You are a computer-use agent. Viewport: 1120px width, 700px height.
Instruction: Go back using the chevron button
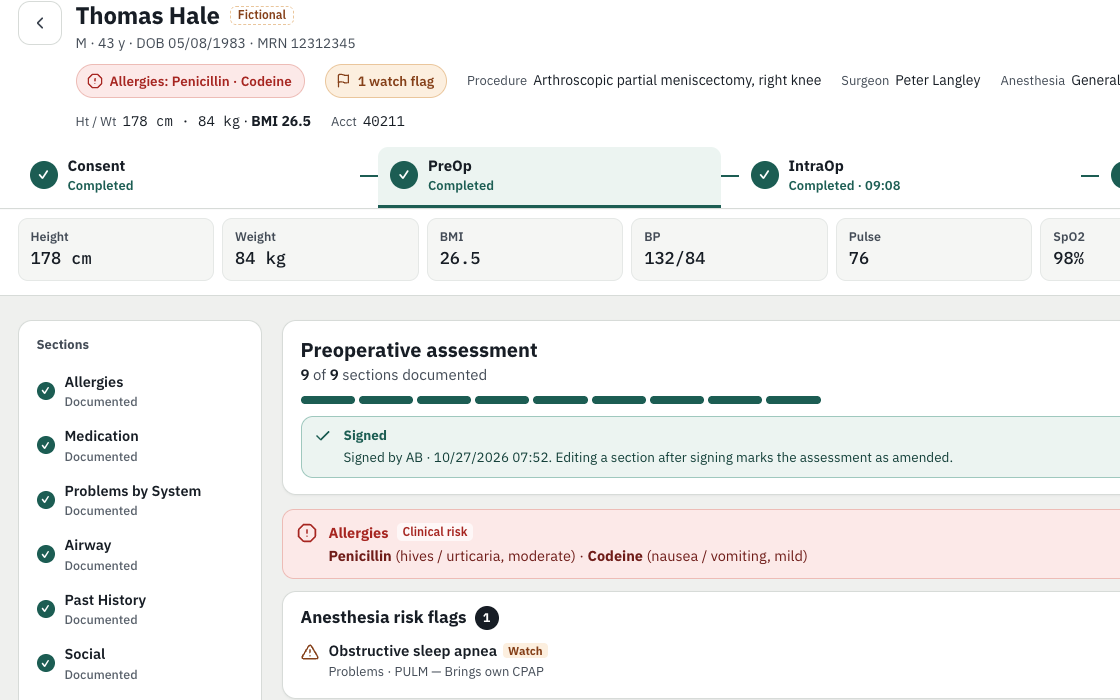tap(40, 23)
